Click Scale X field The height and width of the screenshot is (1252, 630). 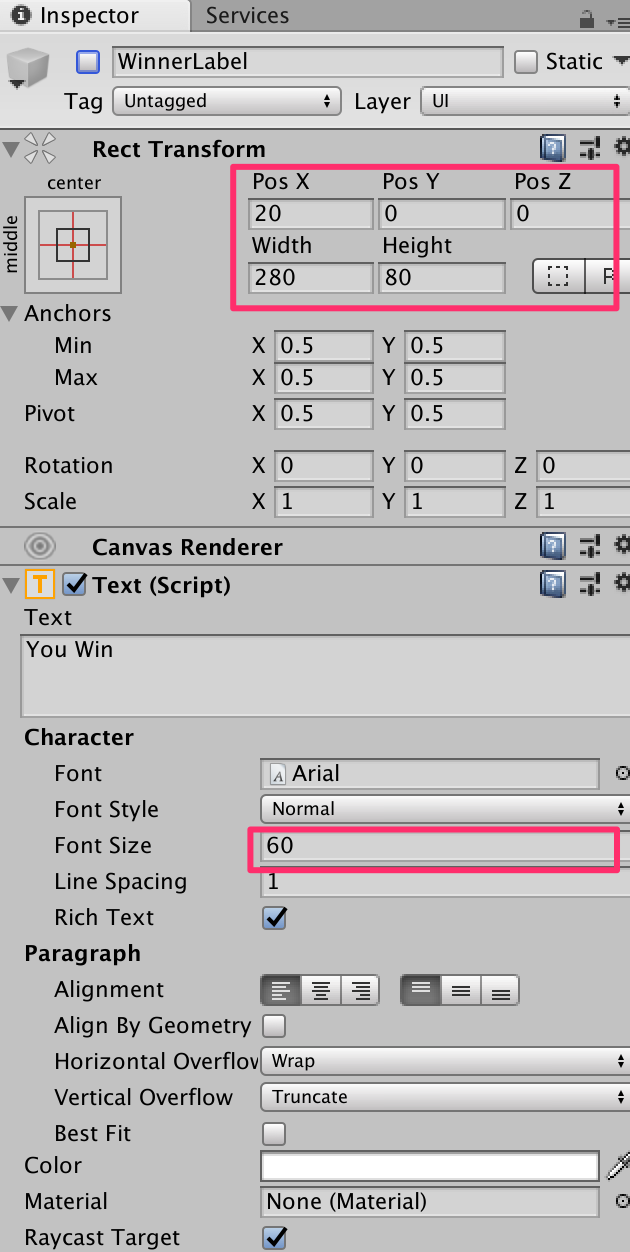pyautogui.click(x=324, y=502)
